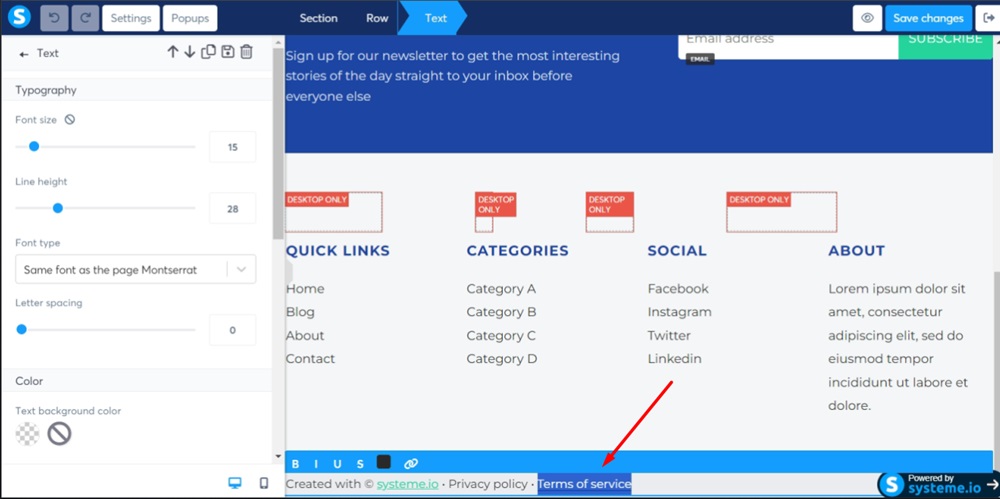Click the sidebar panel scrollbar

277,144
